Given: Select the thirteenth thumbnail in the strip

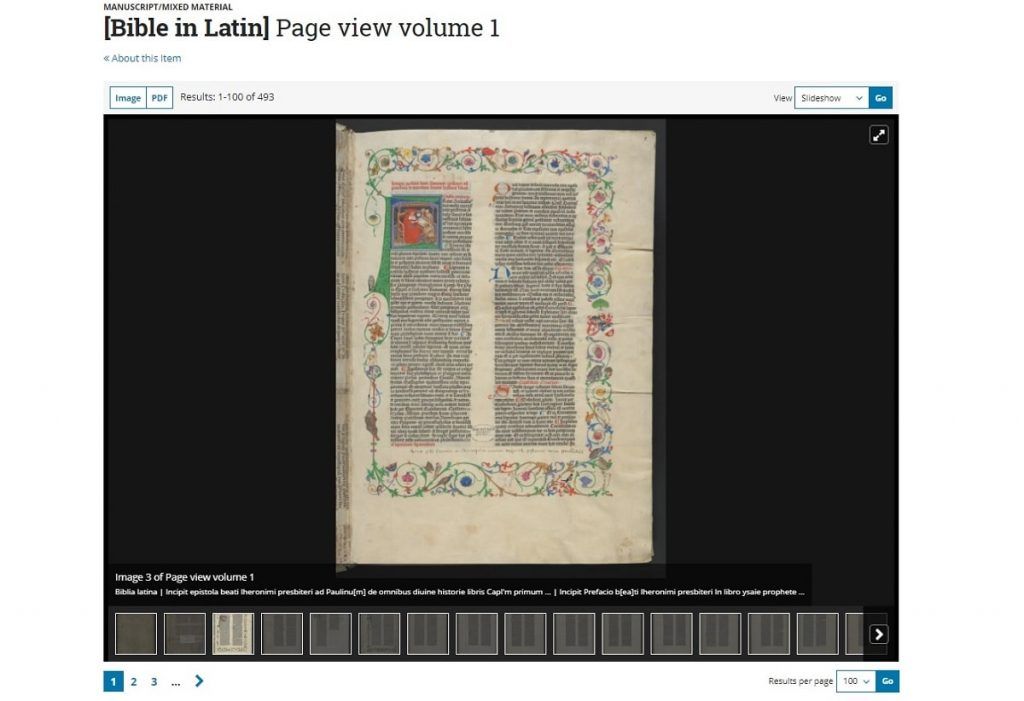Looking at the screenshot, I should point(720,634).
